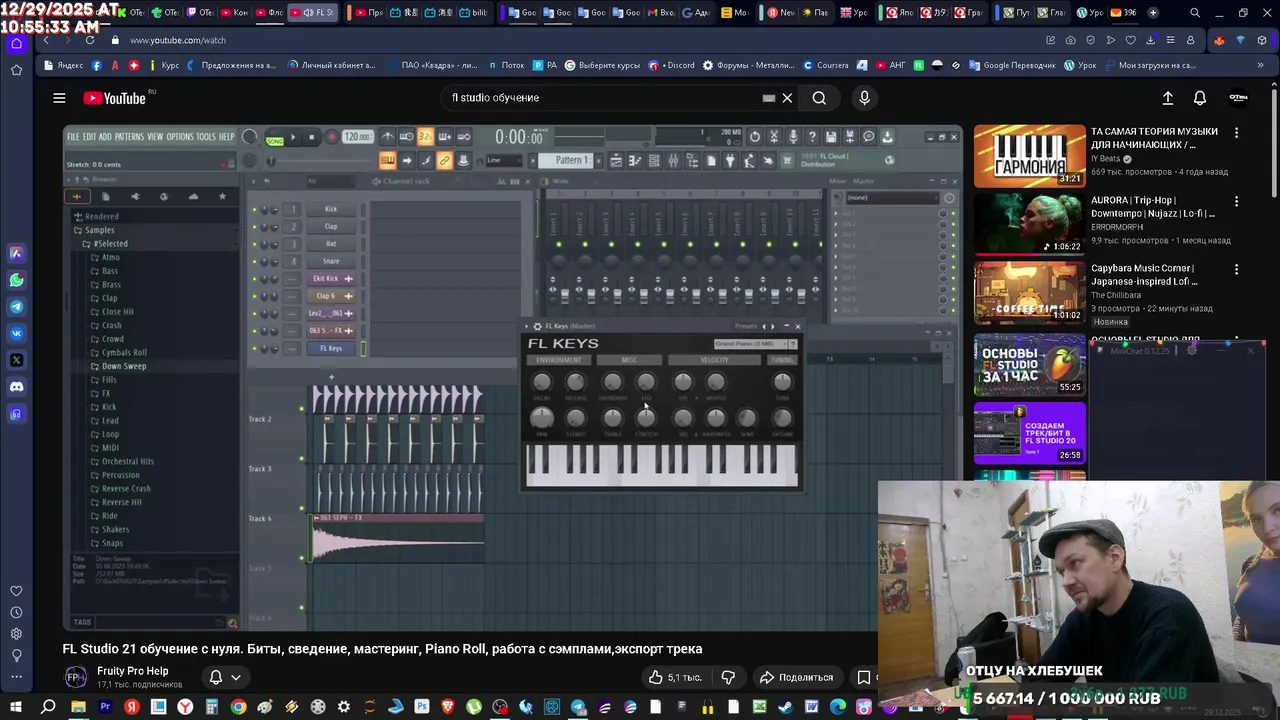Mute the Kick channel LED
The height and width of the screenshot is (720, 1280).
[254, 209]
